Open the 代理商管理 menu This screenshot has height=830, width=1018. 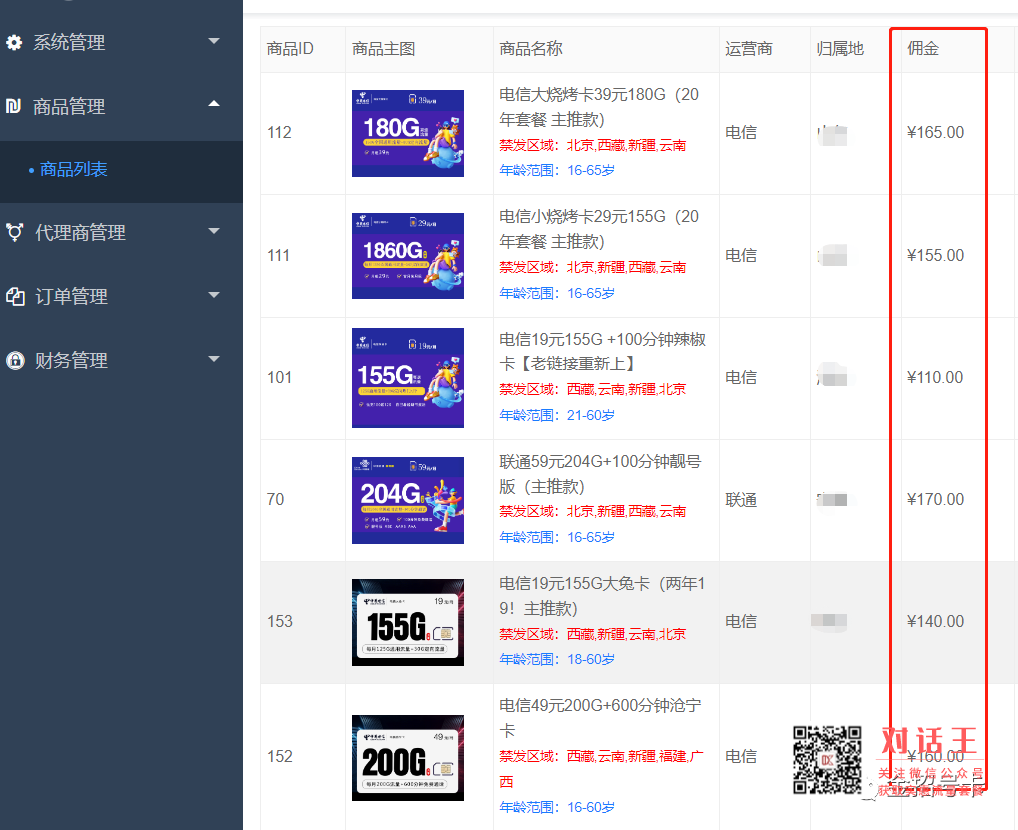tap(121, 232)
